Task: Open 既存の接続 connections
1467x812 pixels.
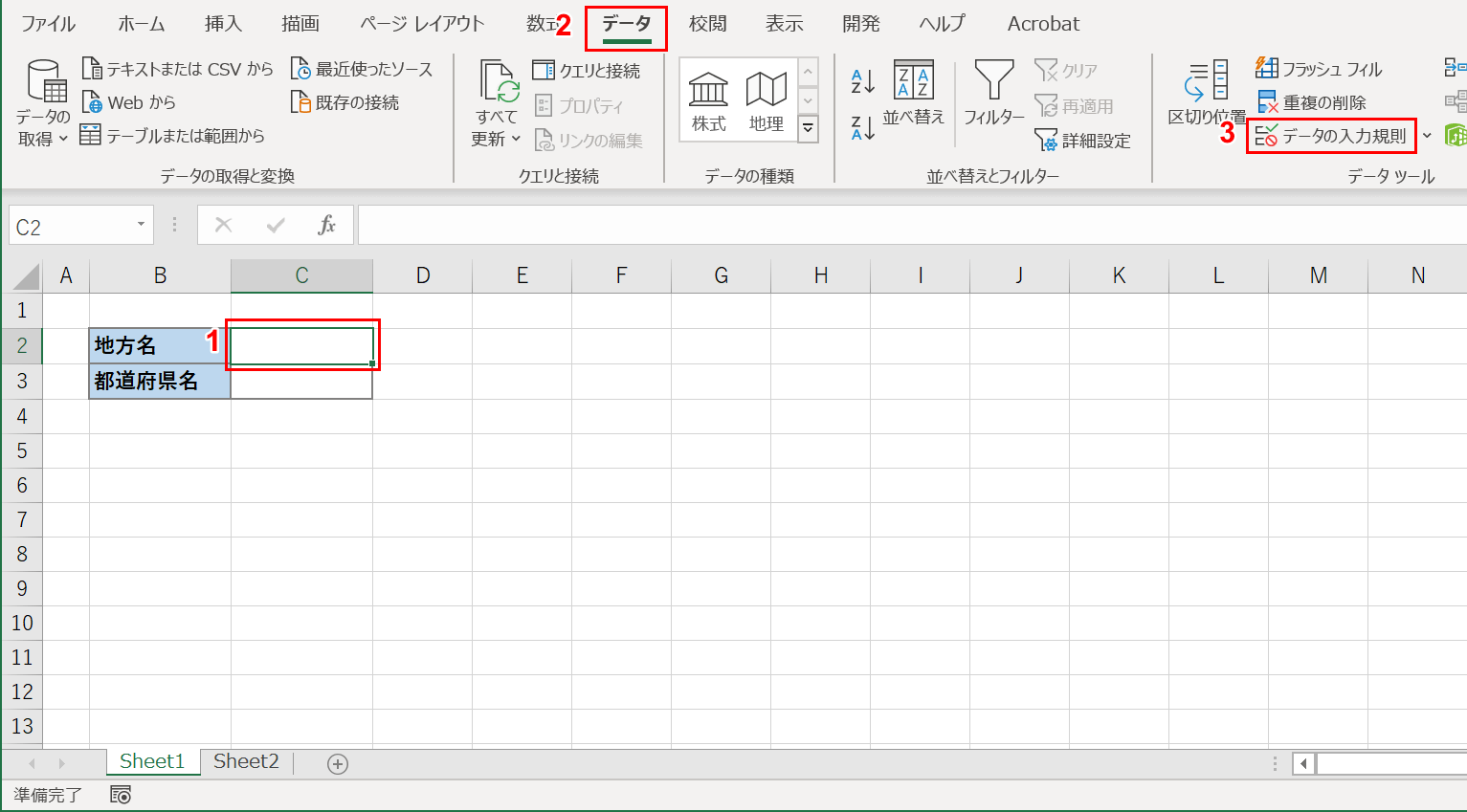Action: [345, 102]
